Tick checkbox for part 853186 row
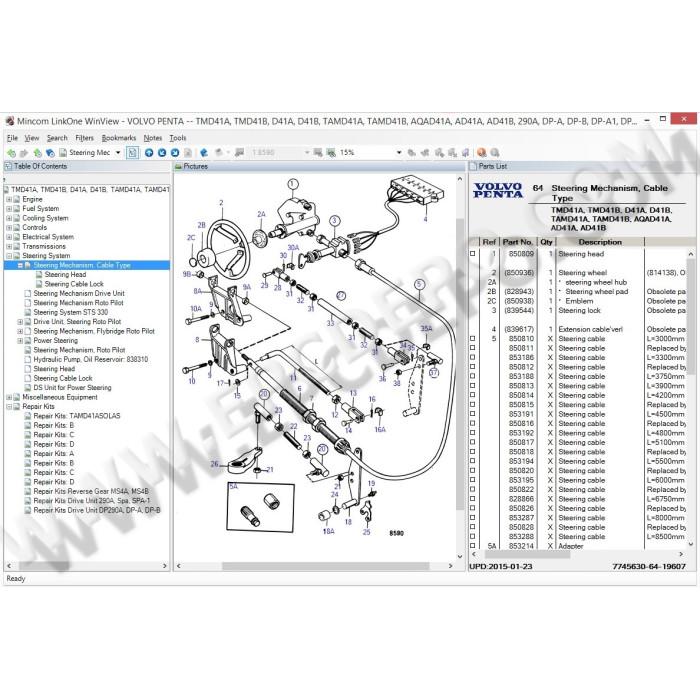Image resolution: width=700 pixels, height=700 pixels. [x=472, y=358]
